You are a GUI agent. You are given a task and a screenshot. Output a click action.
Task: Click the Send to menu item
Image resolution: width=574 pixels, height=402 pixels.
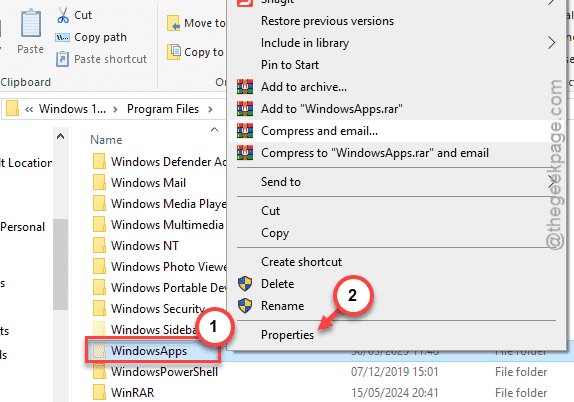click(281, 182)
